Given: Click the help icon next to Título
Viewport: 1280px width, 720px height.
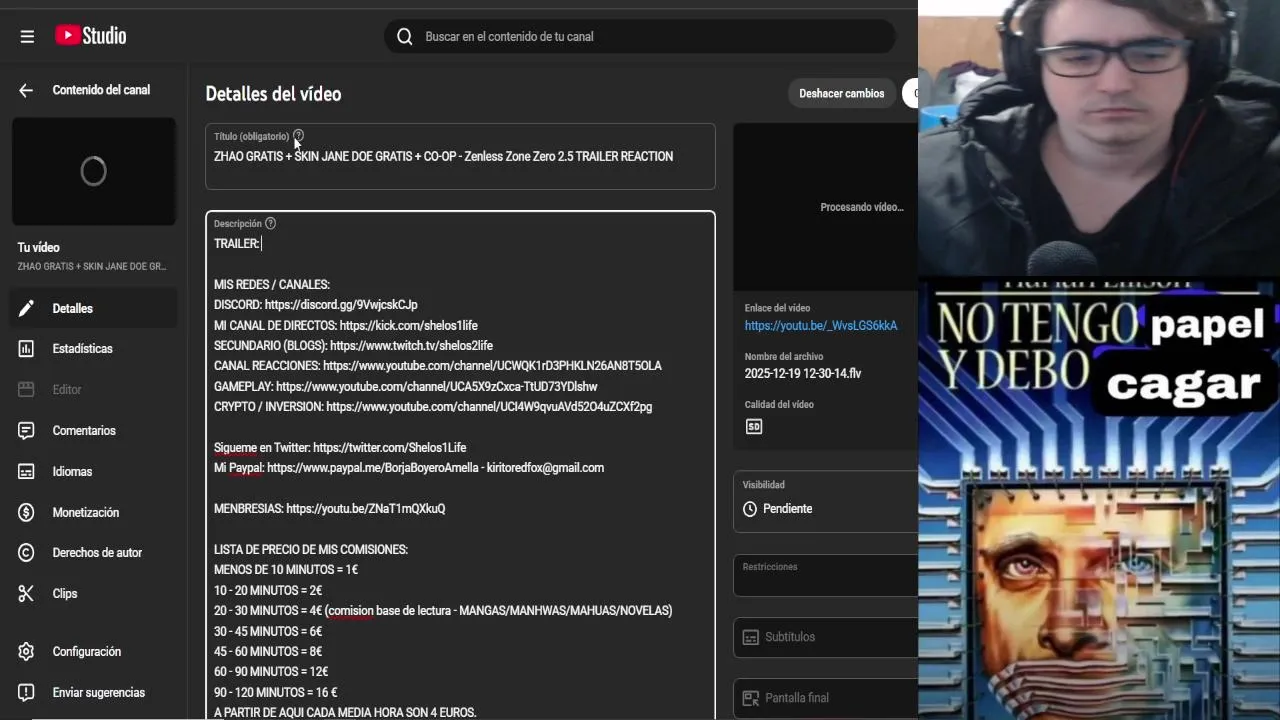Looking at the screenshot, I should point(298,136).
